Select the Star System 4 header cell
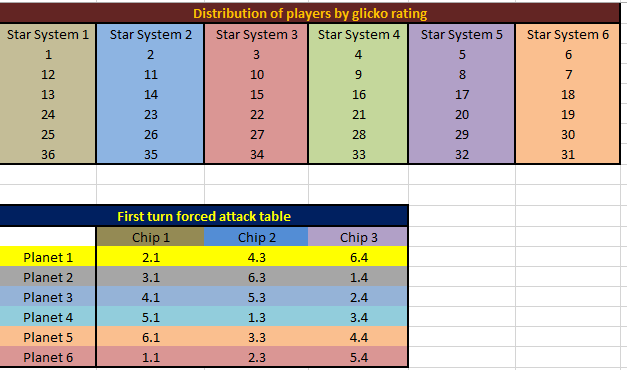This screenshot has width=627, height=370. [358, 34]
